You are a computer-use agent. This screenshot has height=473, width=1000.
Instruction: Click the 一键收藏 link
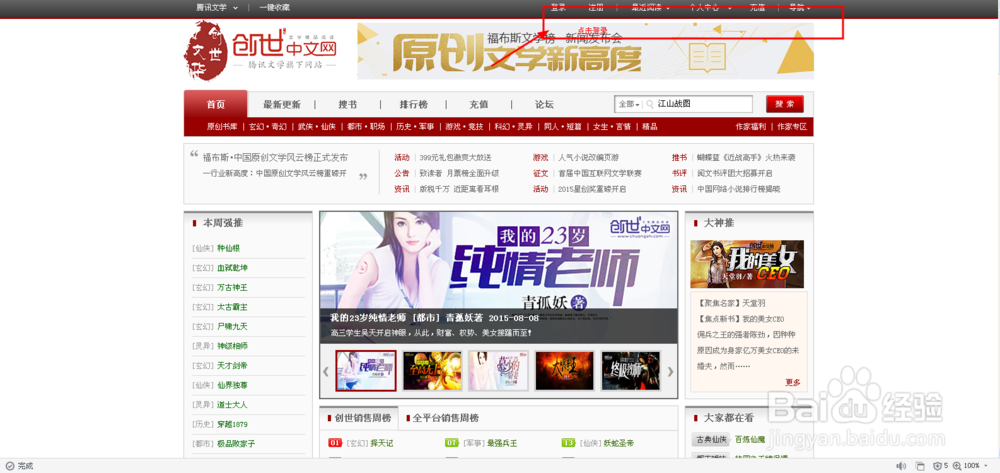pos(275,8)
